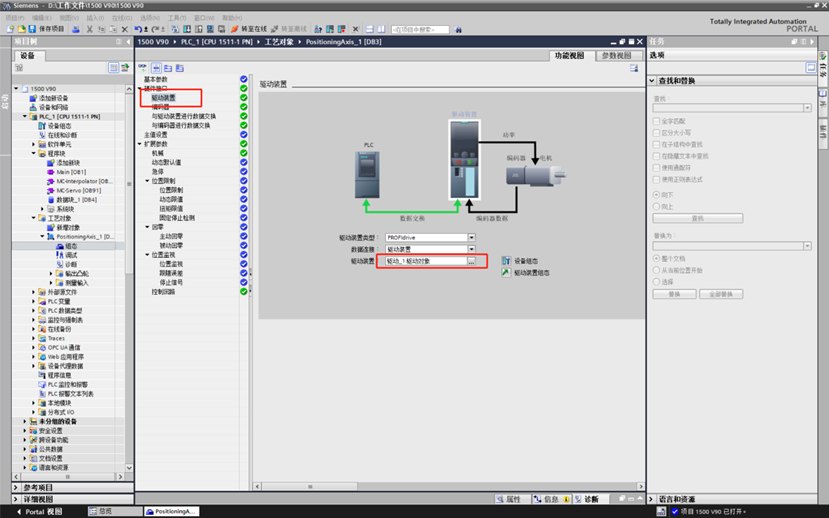Collapse the PLC_1 [CPU 1511-1 PN] node
The width and height of the screenshot is (829, 518).
click(x=24, y=116)
